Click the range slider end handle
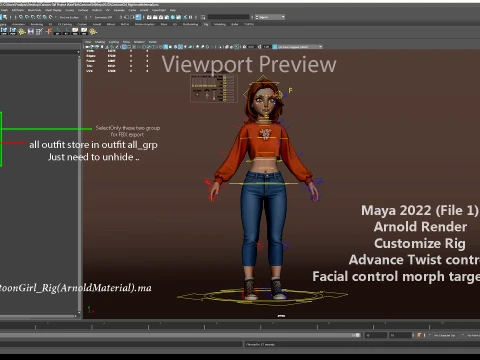Viewport: 480px width, 360px height. pyautogui.click(x=358, y=335)
